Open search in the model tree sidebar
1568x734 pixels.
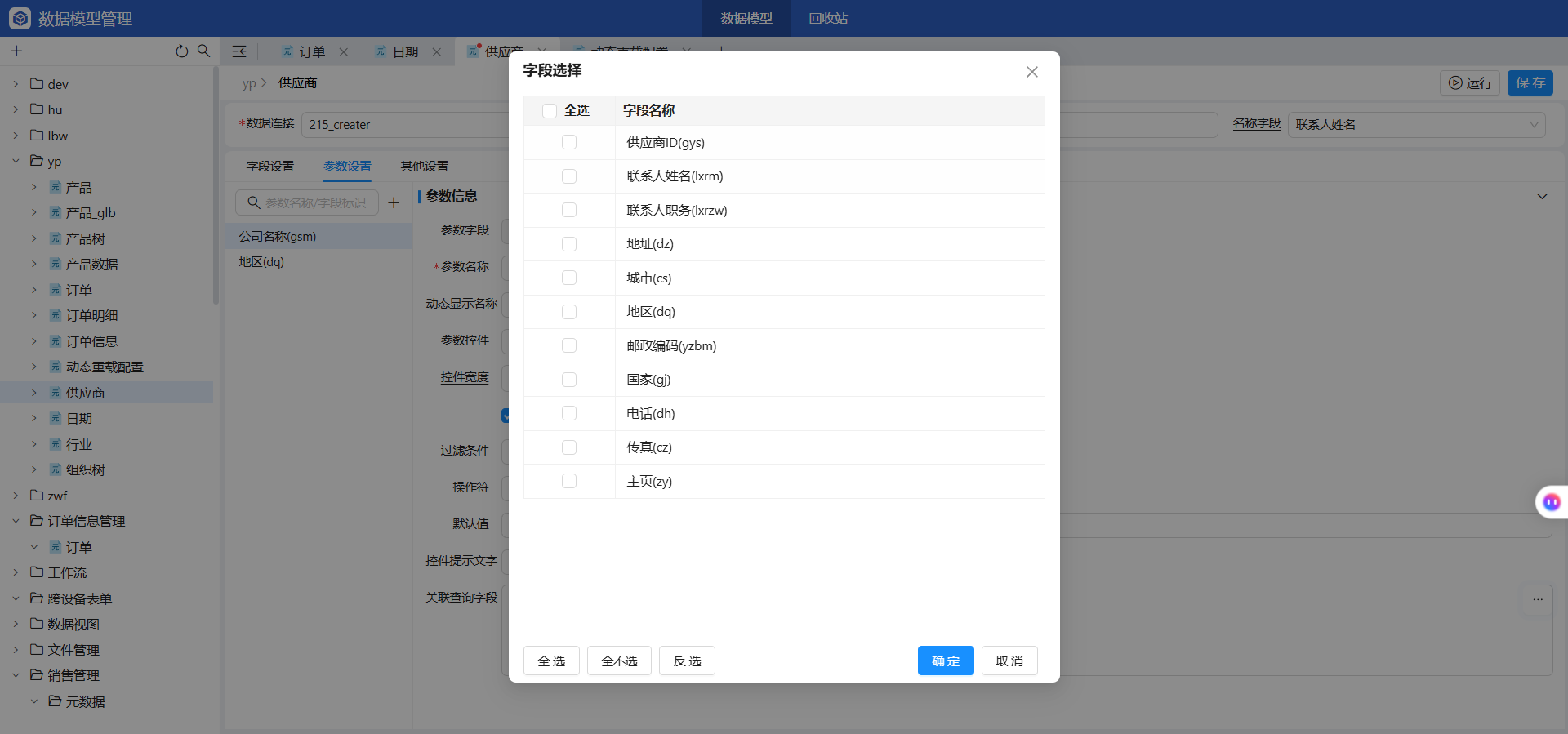(203, 51)
